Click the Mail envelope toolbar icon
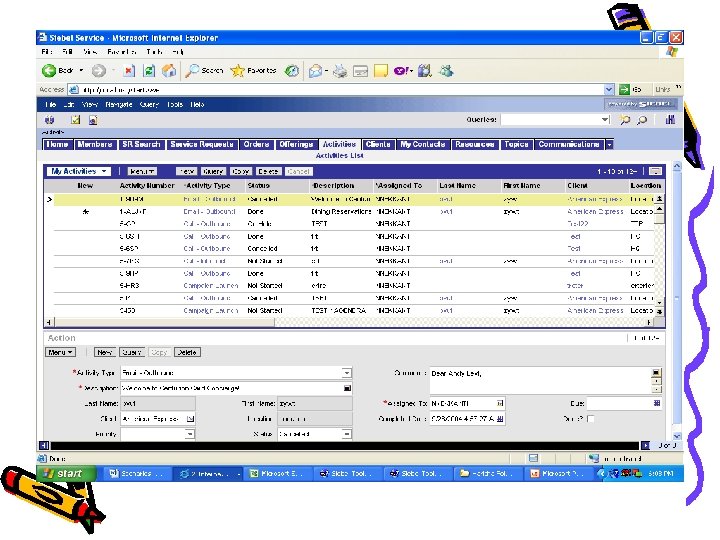The height and width of the screenshot is (540, 720). coord(315,71)
